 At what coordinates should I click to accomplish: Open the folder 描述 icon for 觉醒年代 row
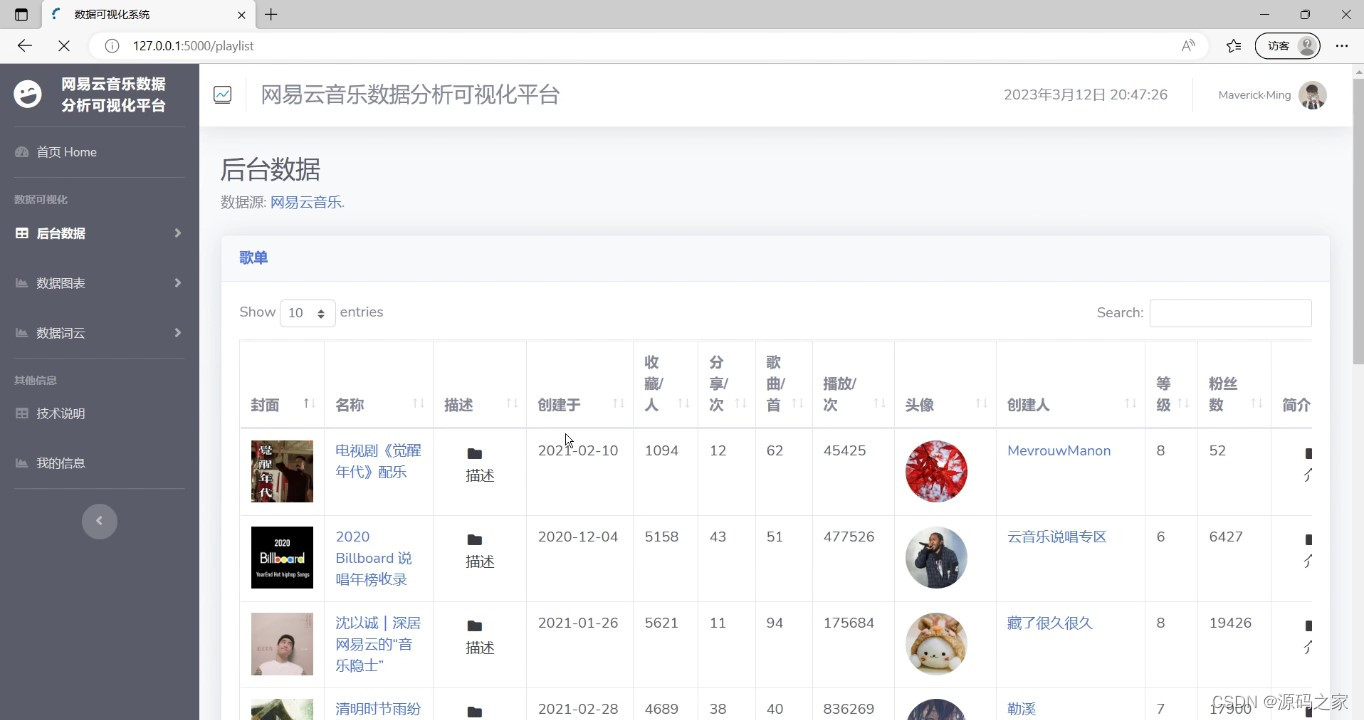tap(475, 454)
